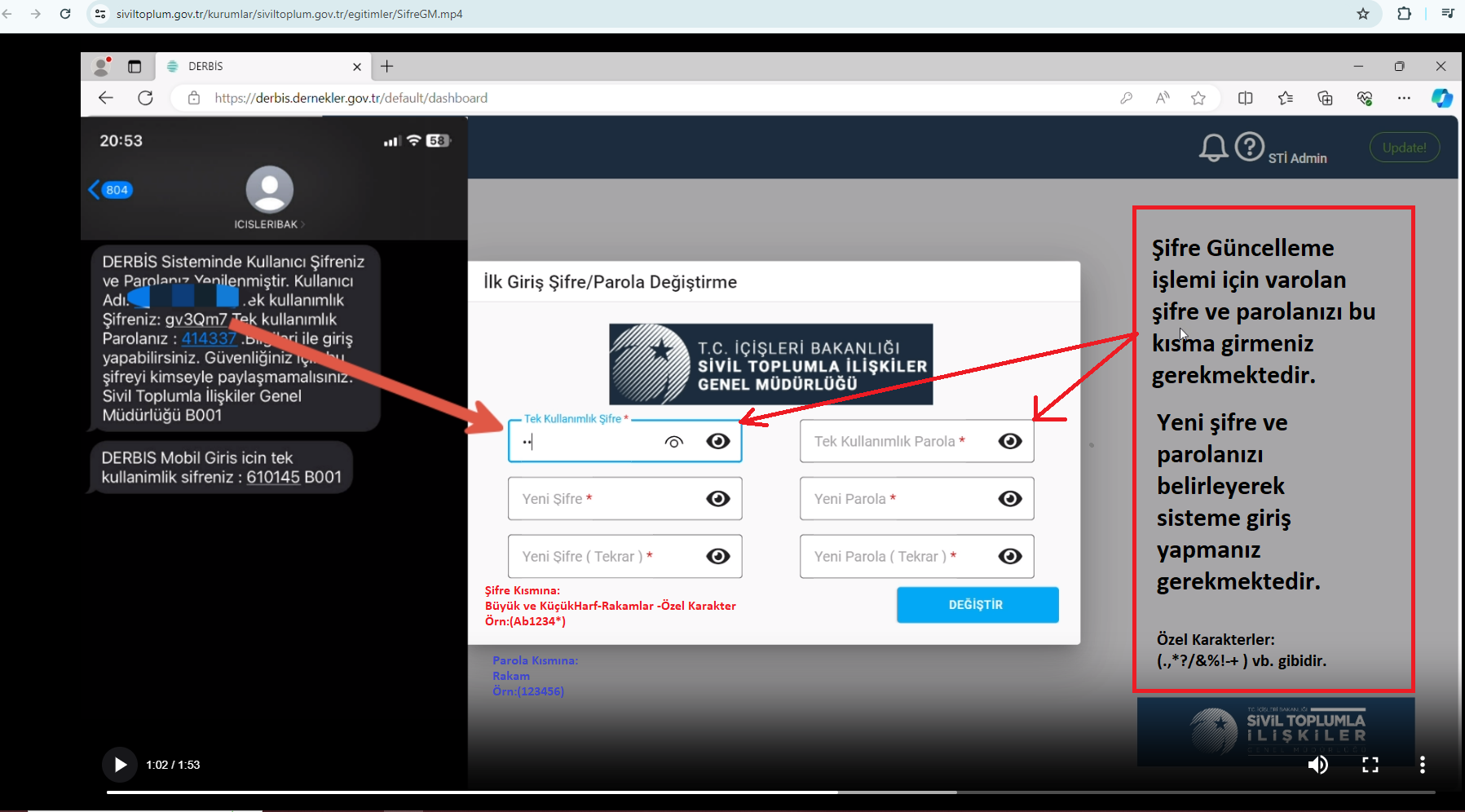Viewport: 1465px width, 812px height.
Task: Open the STİ Admin user menu
Action: 1297,158
